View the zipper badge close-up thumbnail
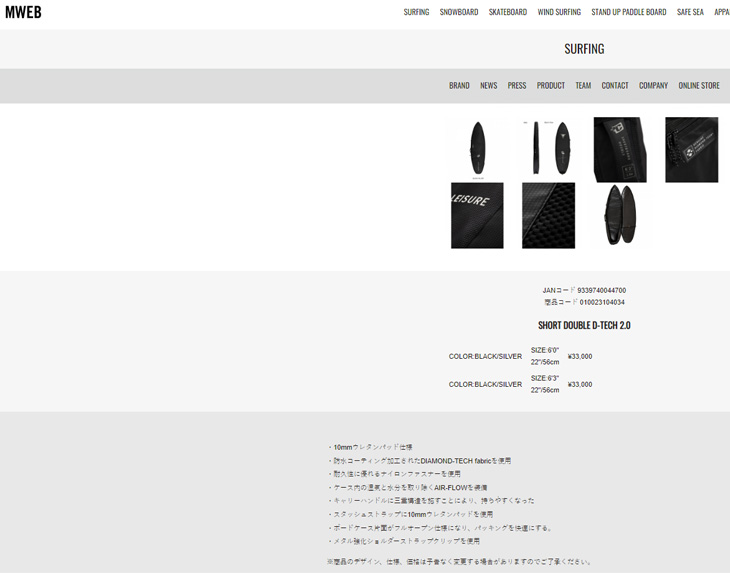The height and width of the screenshot is (573, 730). point(691,149)
